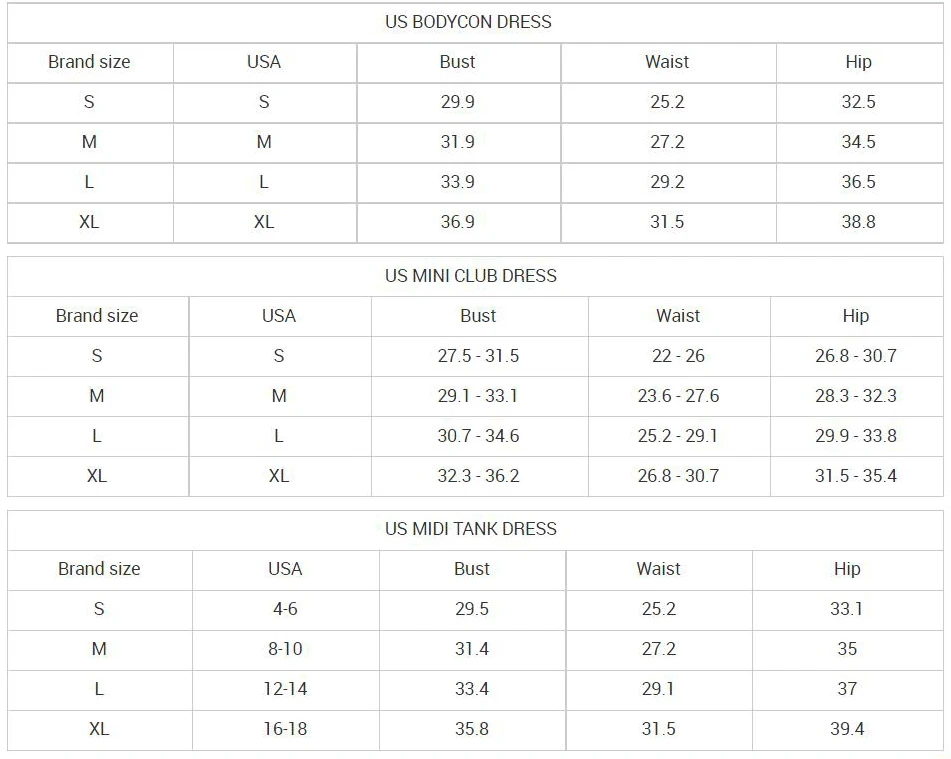Click the 8-10 USA size cell
This screenshot has width=951, height=759.
(285, 649)
